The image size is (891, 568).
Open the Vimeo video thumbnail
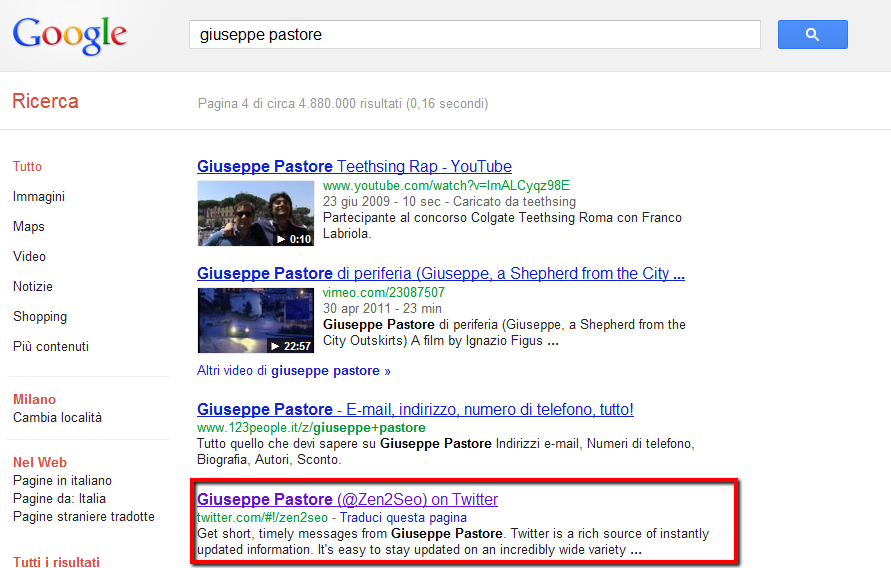pos(256,321)
